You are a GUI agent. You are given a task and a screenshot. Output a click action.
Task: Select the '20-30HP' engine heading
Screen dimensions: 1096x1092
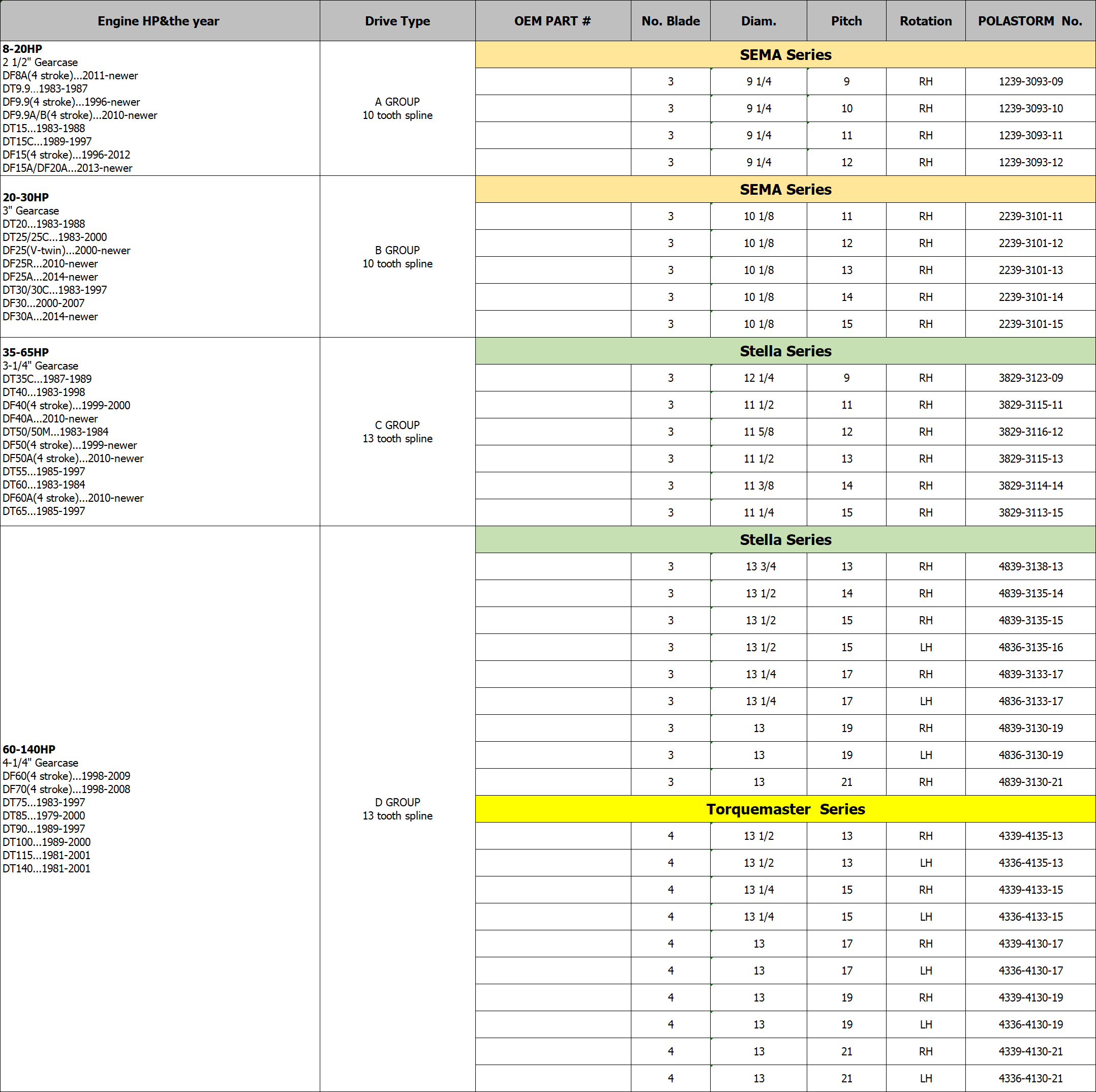(x=25, y=197)
